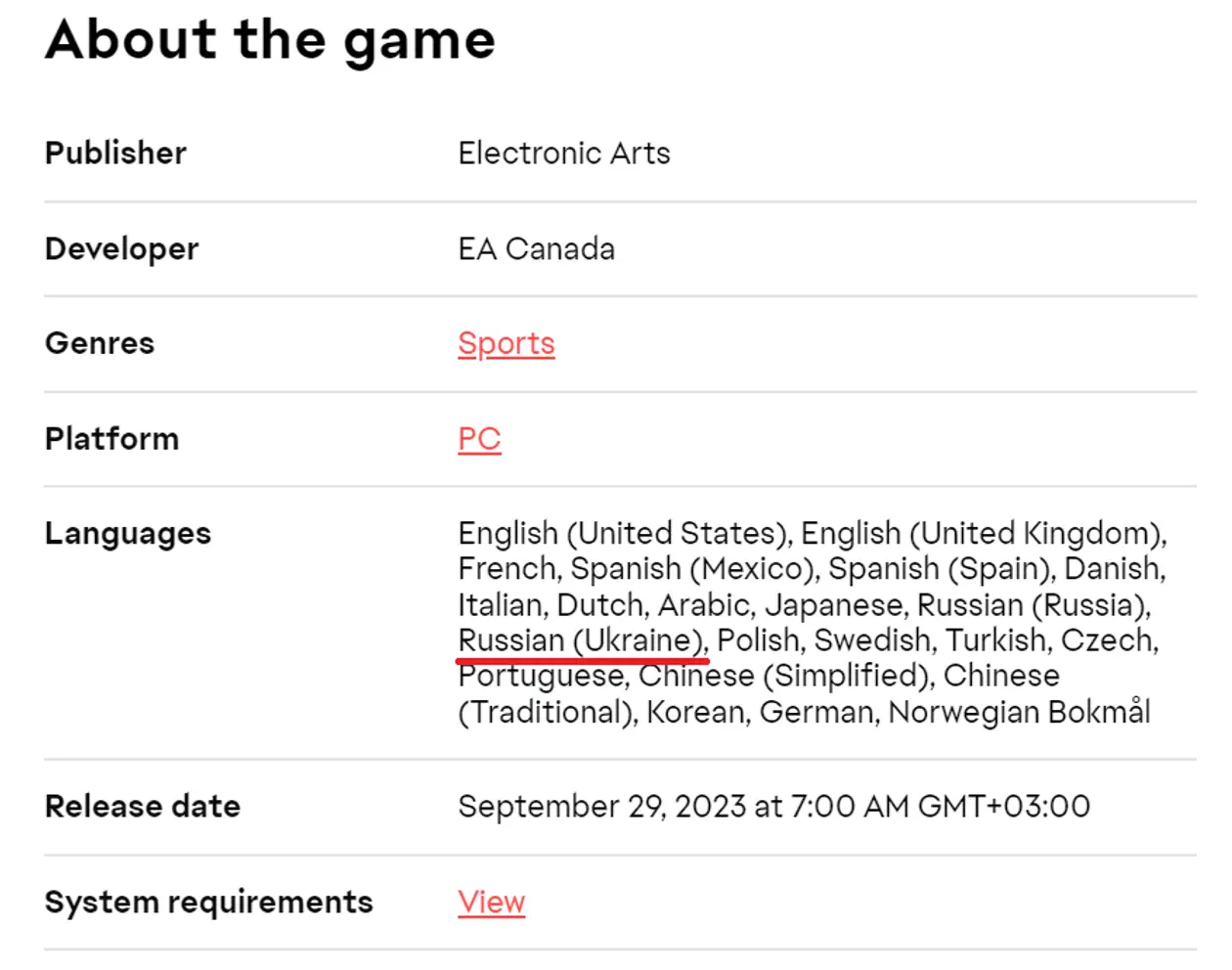Click the Electronic Arts publisher name

(564, 154)
